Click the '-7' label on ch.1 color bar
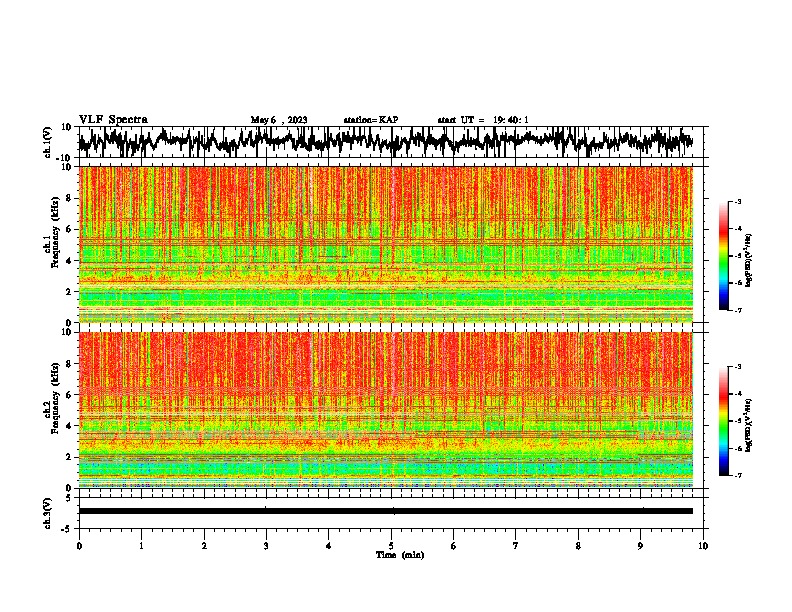This screenshot has height=612, width=792. 738,310
